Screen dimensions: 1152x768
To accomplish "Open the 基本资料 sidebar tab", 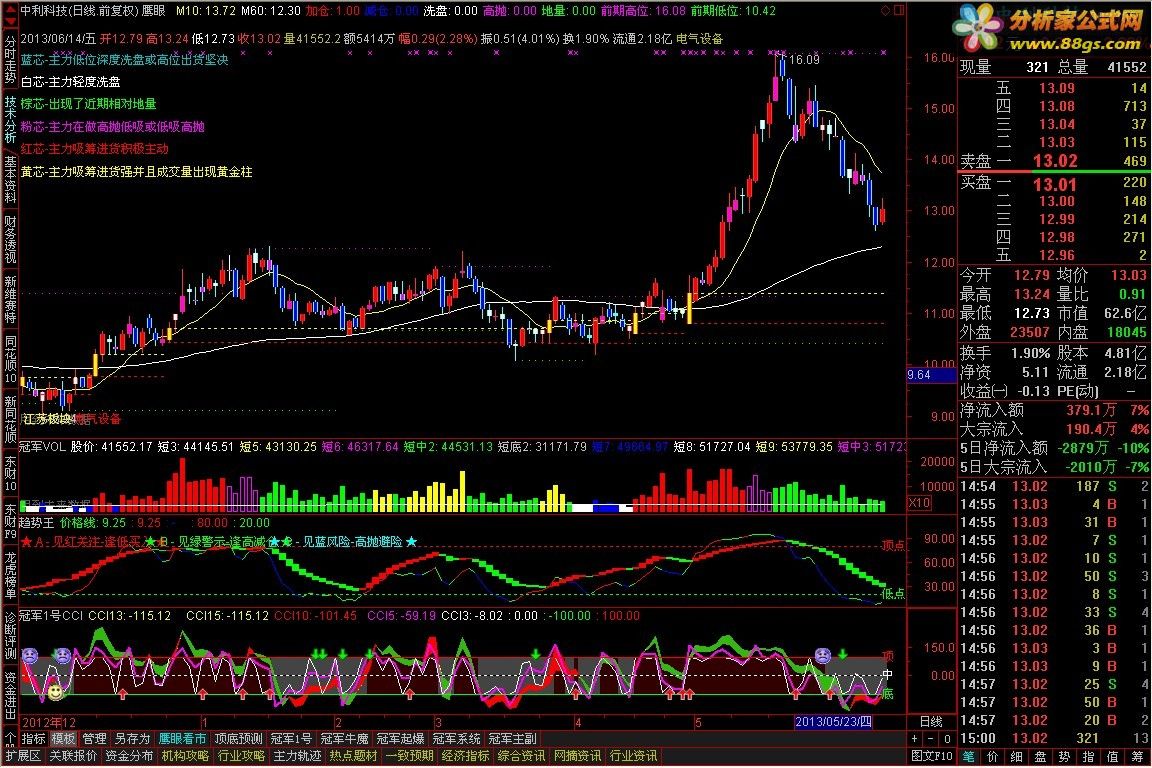I will click(x=10, y=180).
